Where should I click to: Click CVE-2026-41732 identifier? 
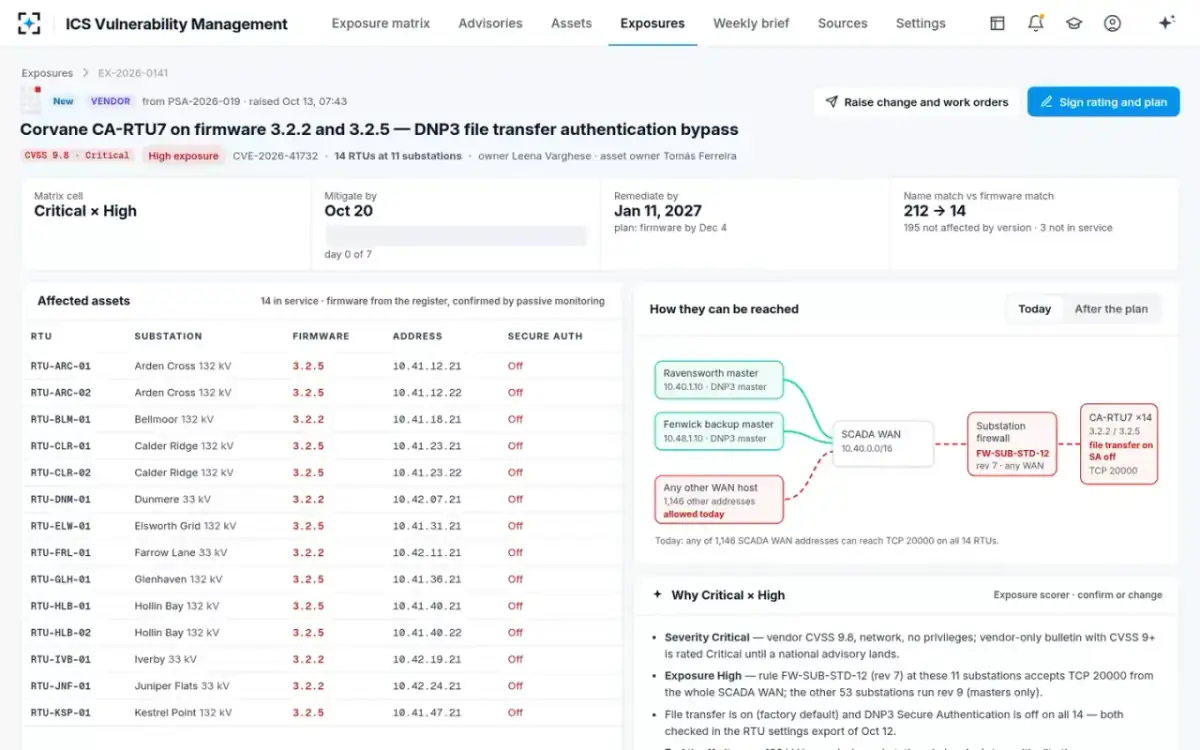coord(275,156)
